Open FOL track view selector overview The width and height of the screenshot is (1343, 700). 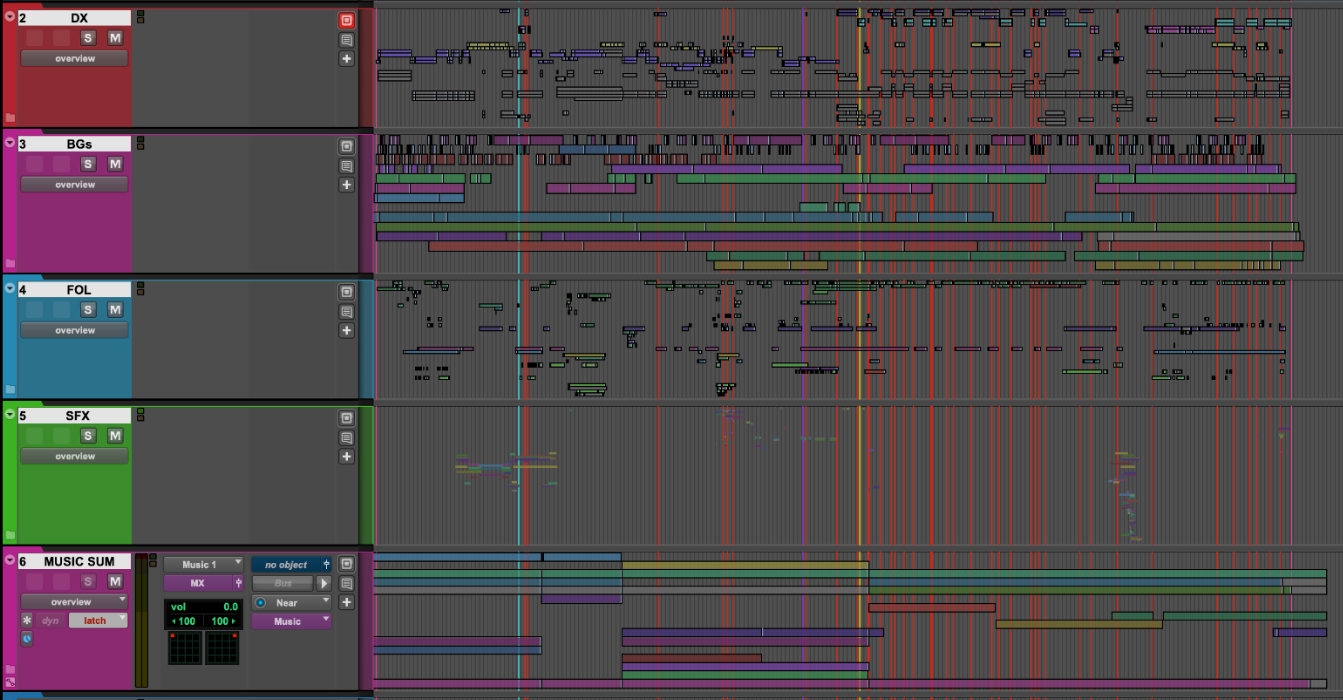[x=75, y=330]
